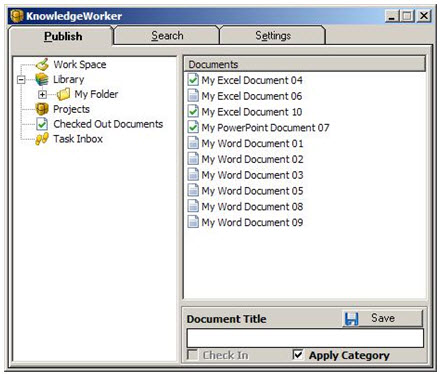This screenshot has width=440, height=374.
Task: Close the KnowledgeWorker window
Action: coord(424,16)
